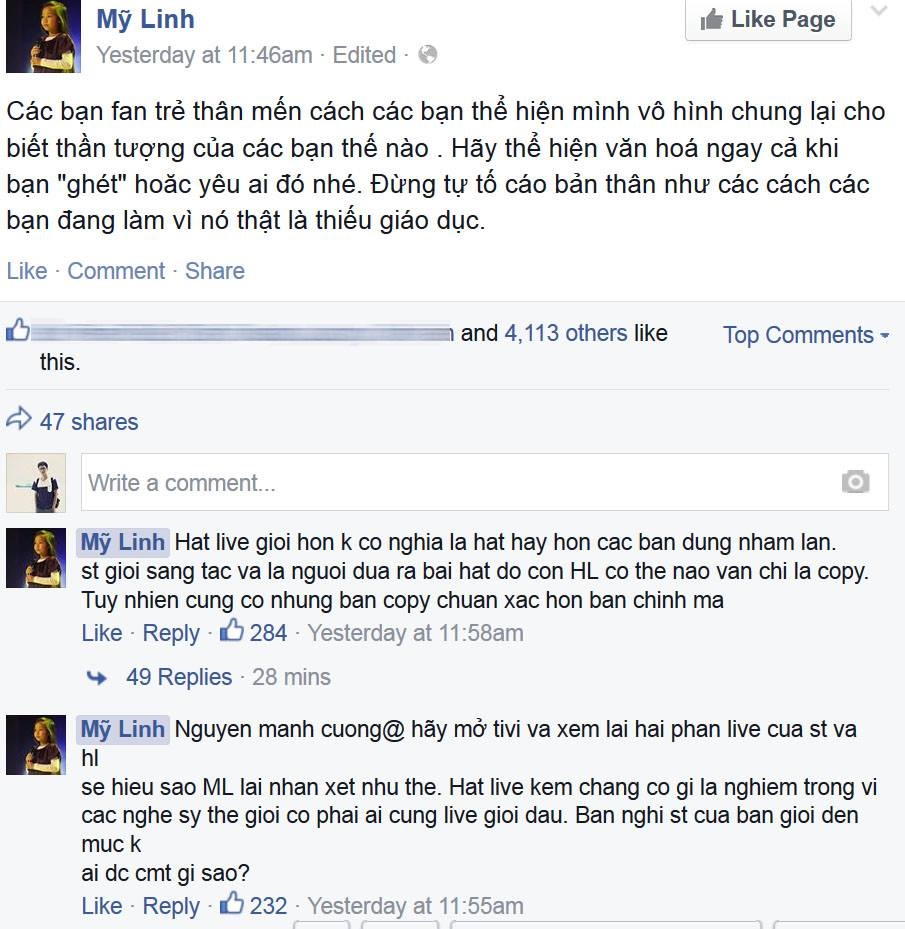Click the thumbs-up icon in likes summary
905x929 pixels.
18,329
